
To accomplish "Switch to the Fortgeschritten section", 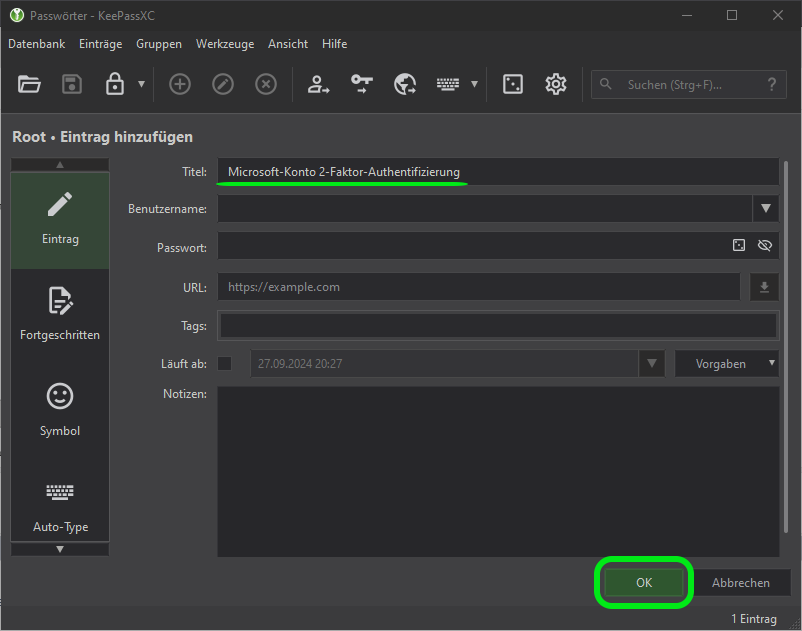I will tap(60, 314).
